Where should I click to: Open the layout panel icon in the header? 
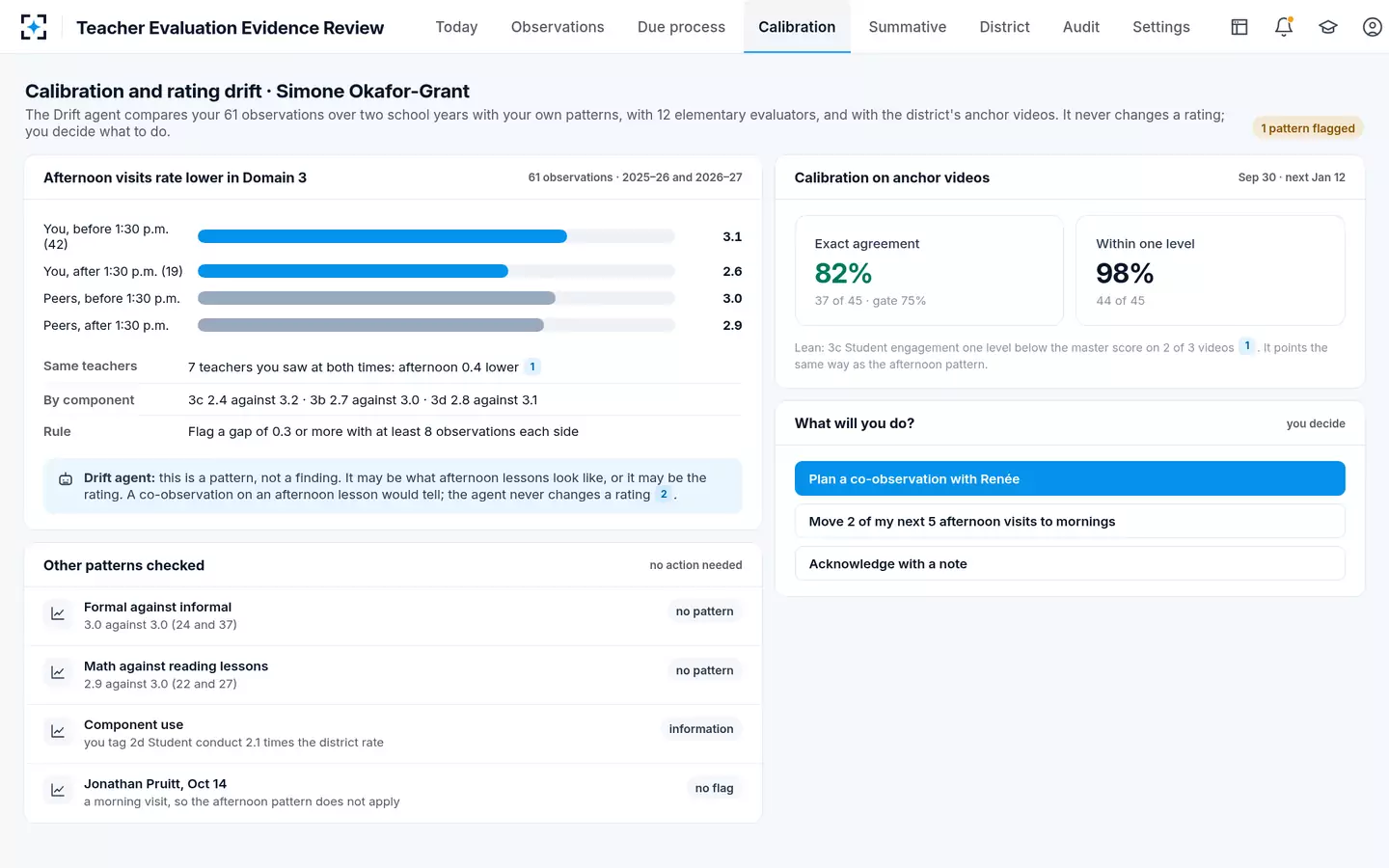pos(1239,27)
